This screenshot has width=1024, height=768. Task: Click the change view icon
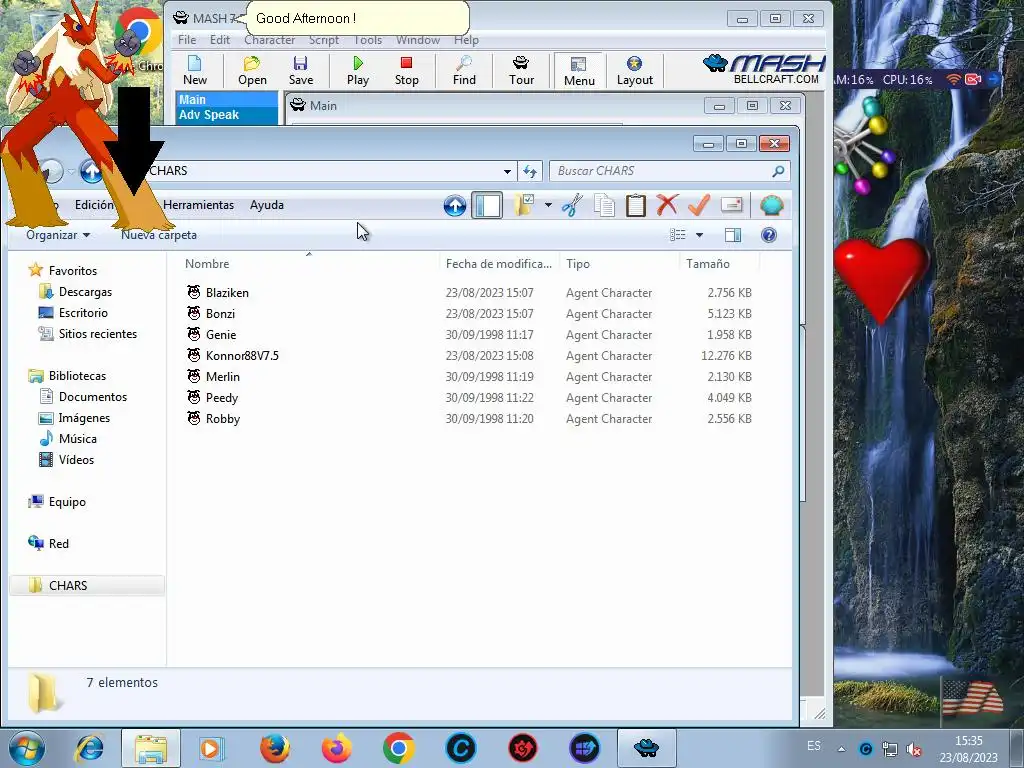pyautogui.click(x=678, y=235)
